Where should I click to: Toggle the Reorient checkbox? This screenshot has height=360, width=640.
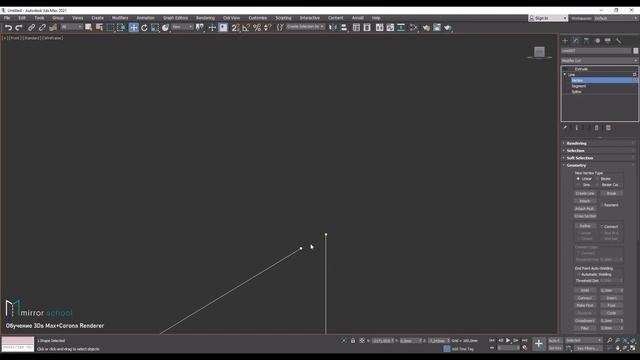(x=602, y=205)
